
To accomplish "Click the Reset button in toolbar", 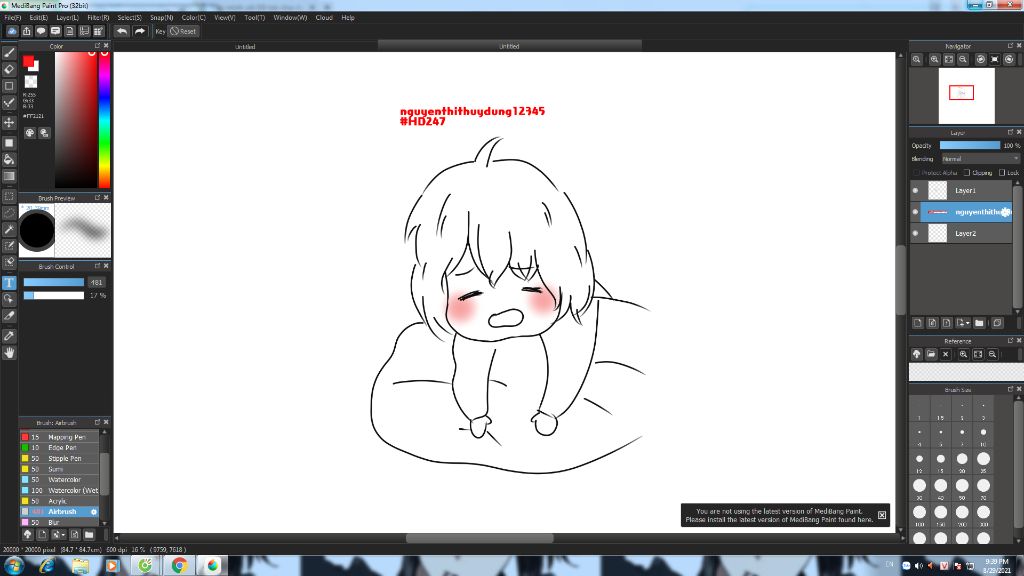I will tap(183, 31).
